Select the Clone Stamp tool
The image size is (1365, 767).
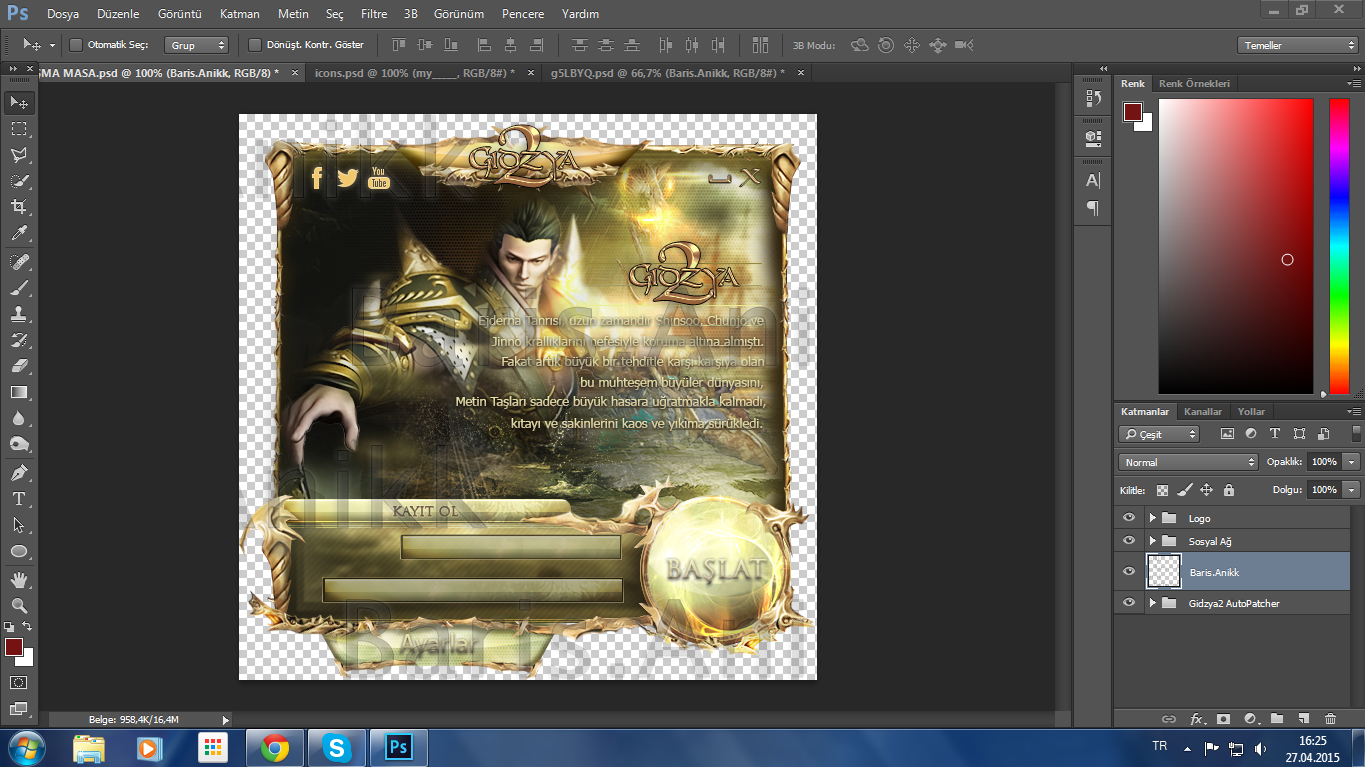click(19, 313)
